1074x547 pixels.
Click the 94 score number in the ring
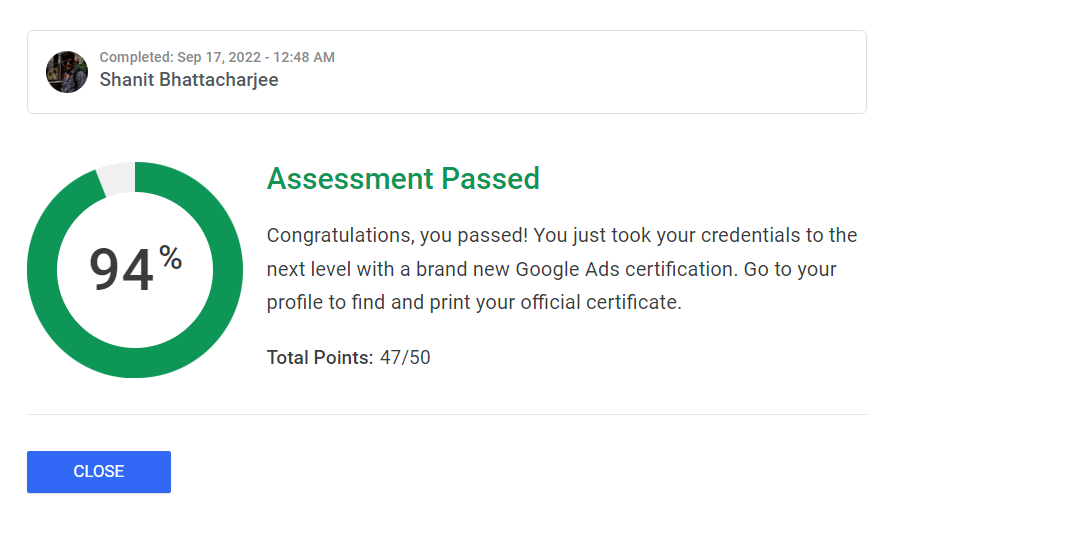click(x=121, y=270)
